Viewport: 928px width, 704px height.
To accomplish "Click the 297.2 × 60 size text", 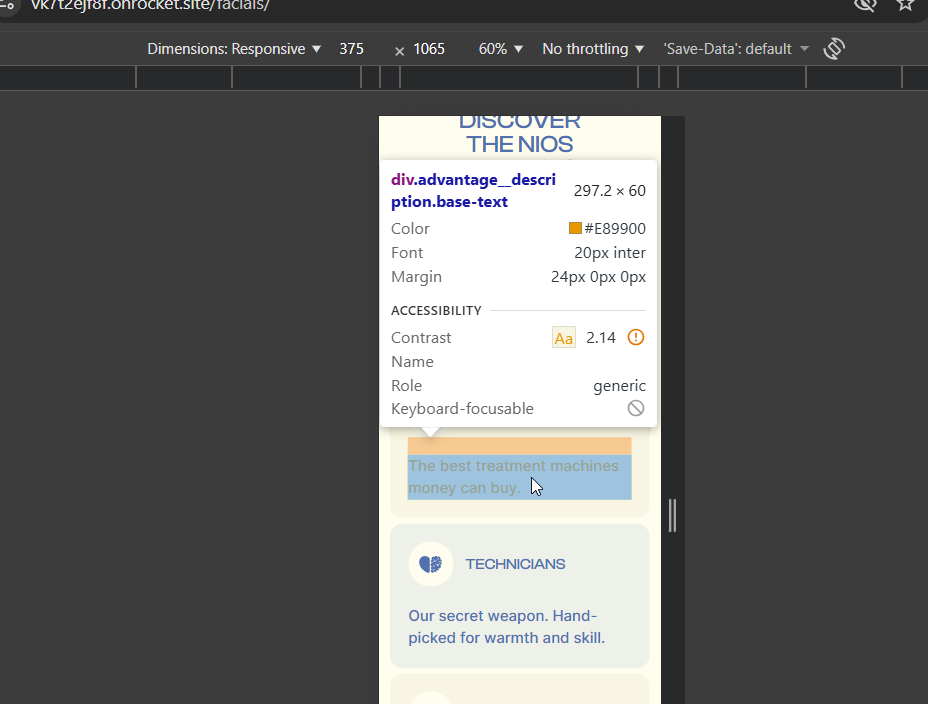I will tap(610, 191).
